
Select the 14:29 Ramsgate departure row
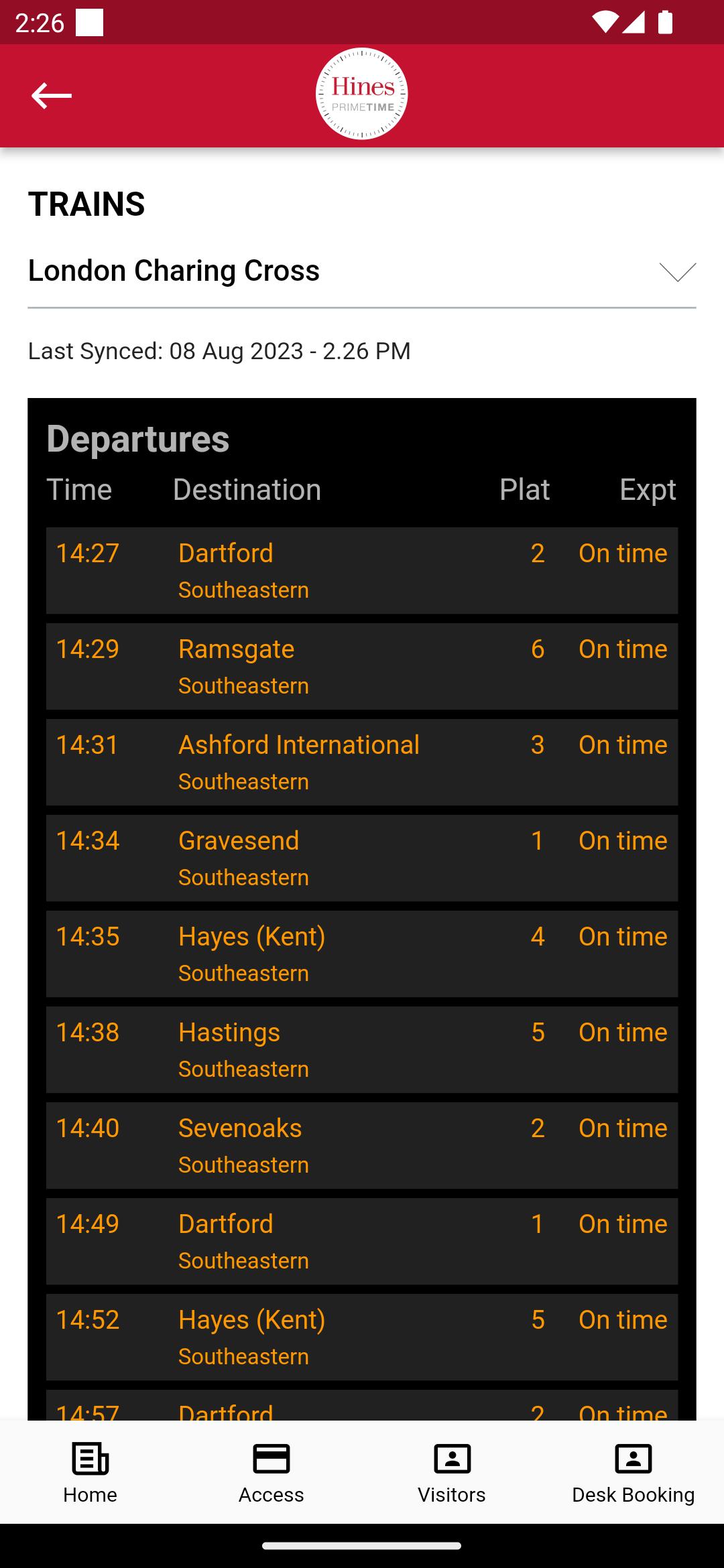pos(362,667)
